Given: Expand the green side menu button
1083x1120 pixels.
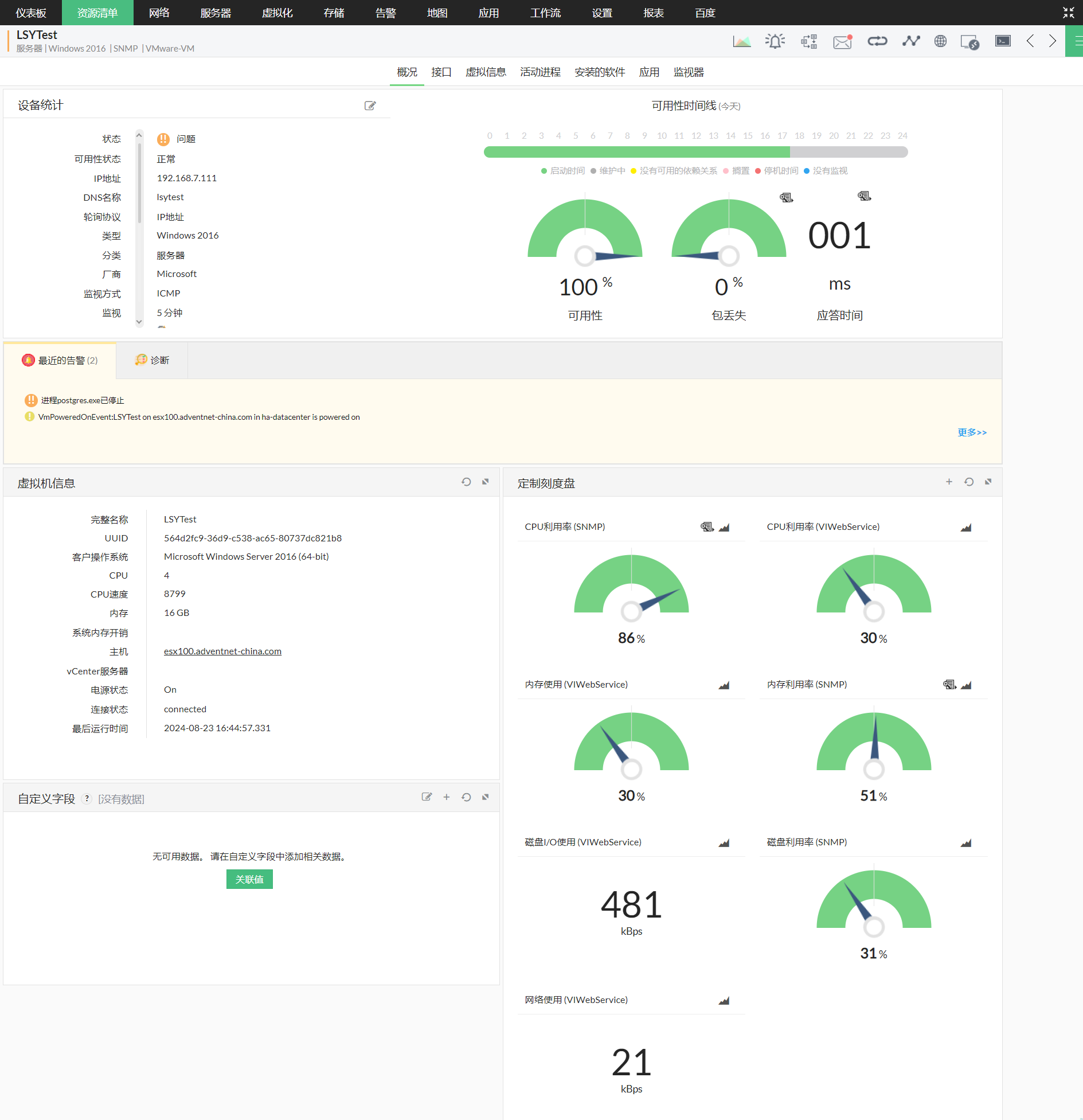Looking at the screenshot, I should tap(1076, 41).
